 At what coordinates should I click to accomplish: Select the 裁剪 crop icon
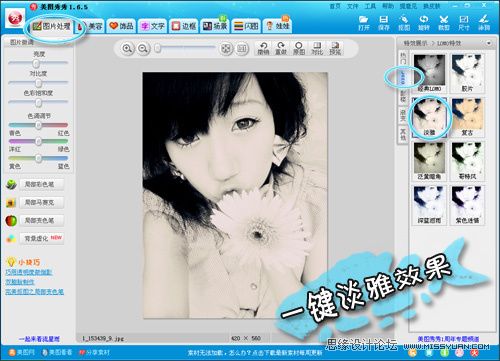(x=444, y=23)
